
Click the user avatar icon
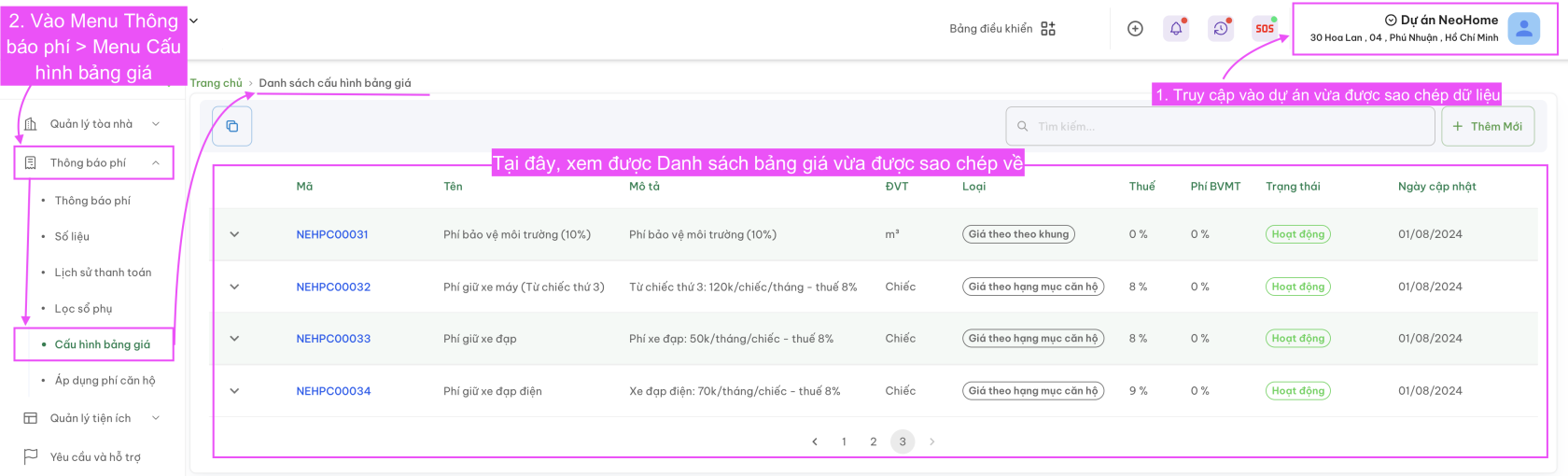(x=1524, y=29)
